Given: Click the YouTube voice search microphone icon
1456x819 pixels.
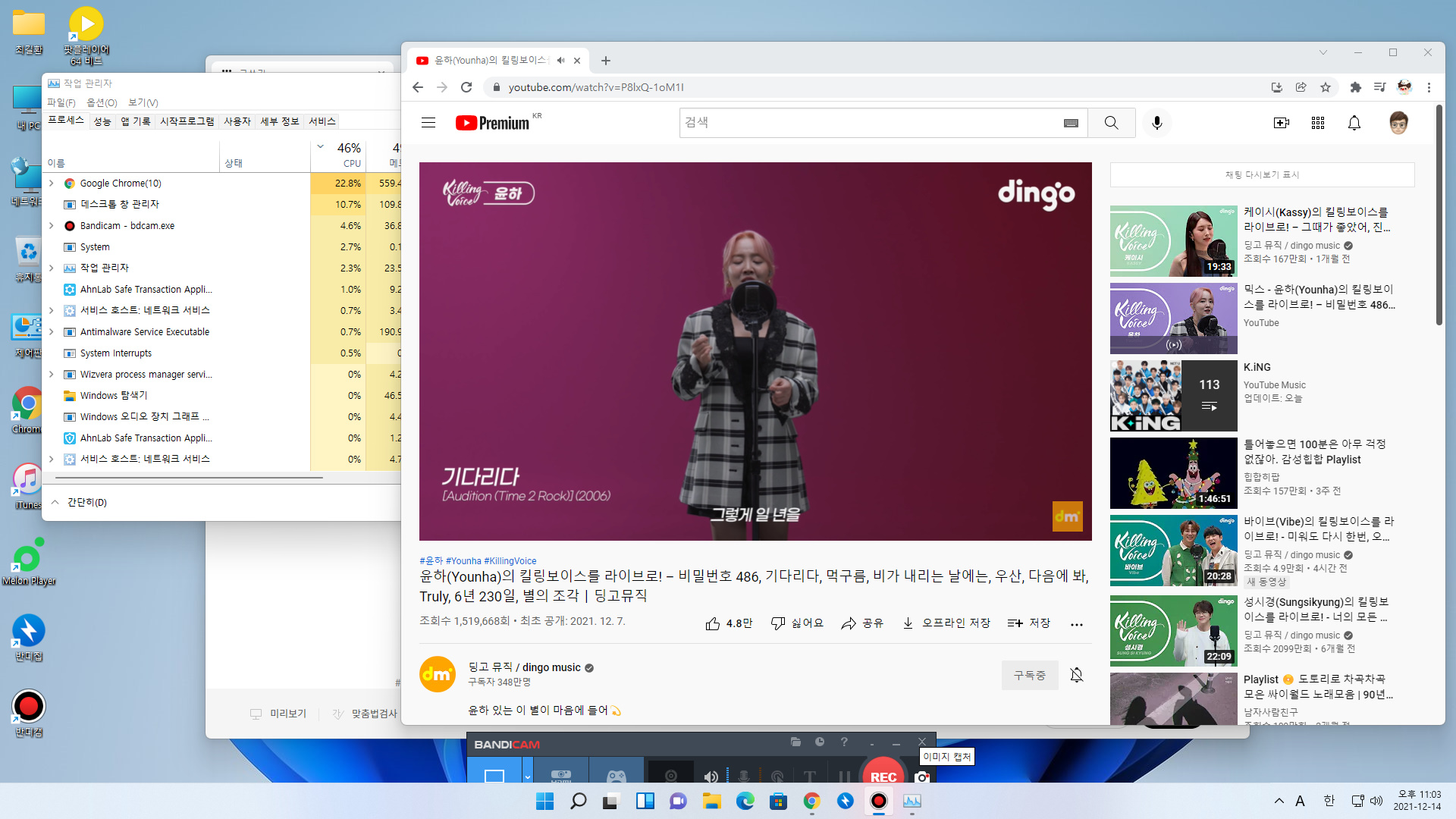Looking at the screenshot, I should (x=1156, y=123).
